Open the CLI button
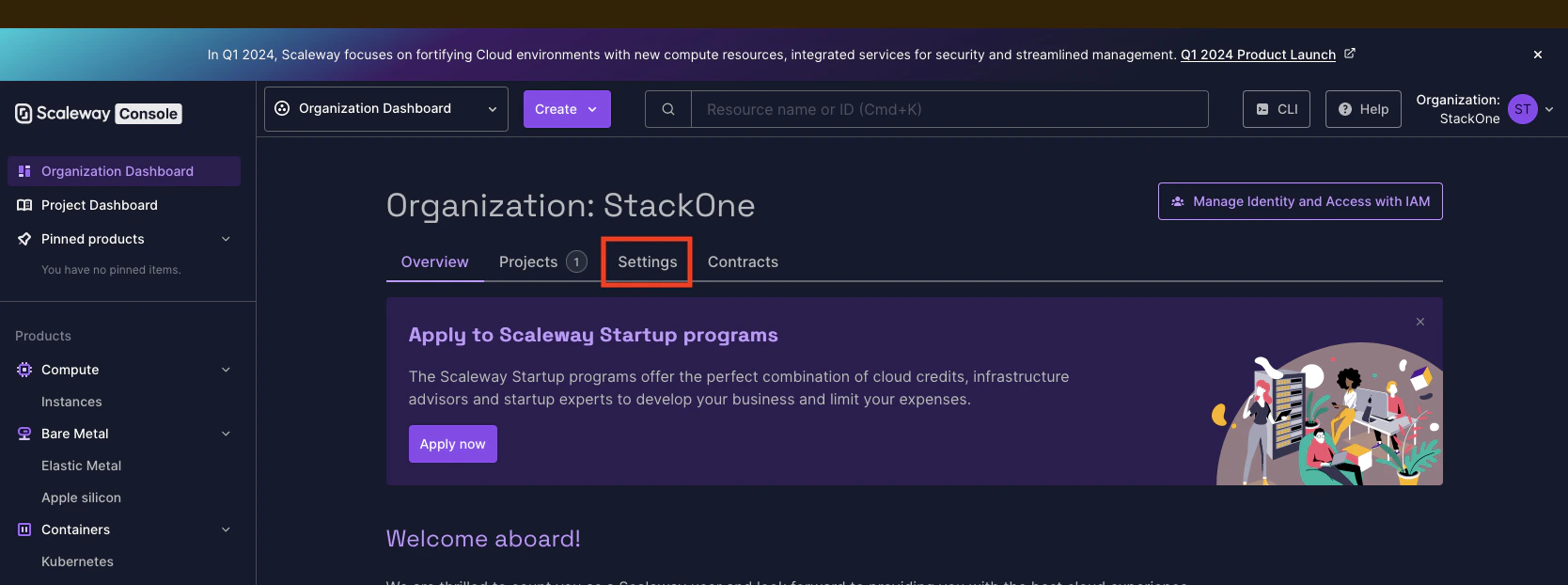 [x=1277, y=109]
